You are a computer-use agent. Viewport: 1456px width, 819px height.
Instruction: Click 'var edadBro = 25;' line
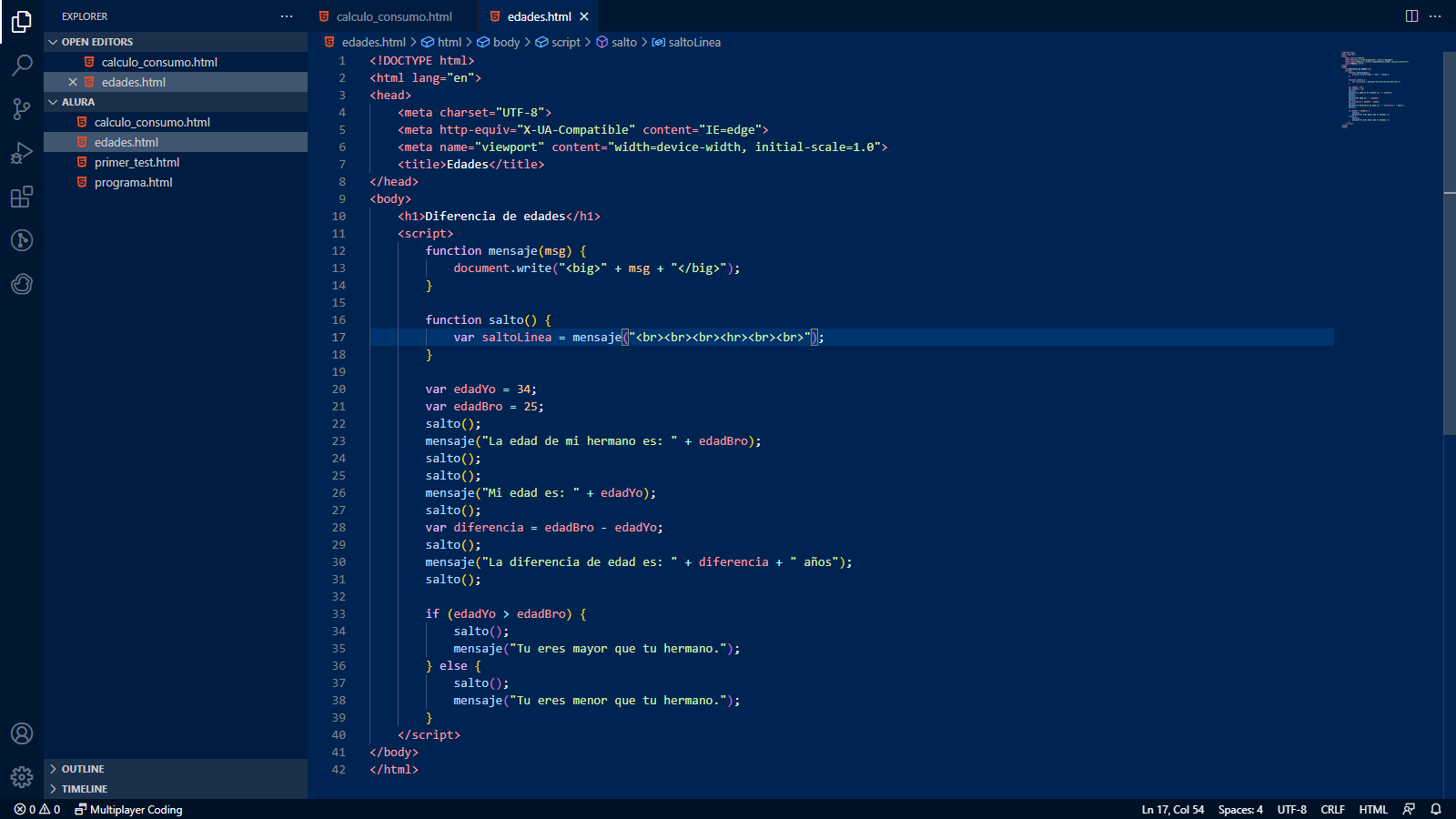[x=485, y=406]
